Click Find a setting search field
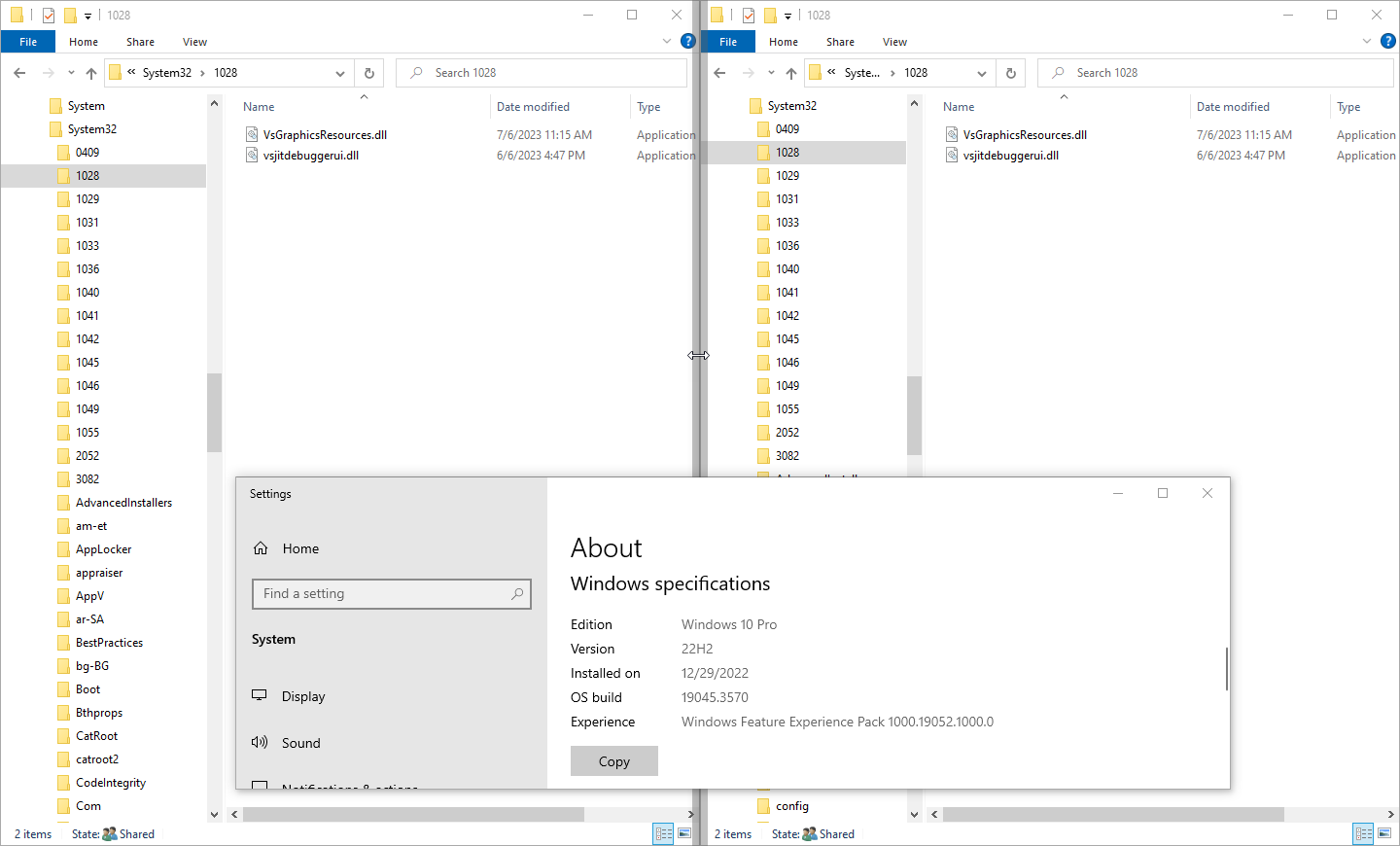Image resolution: width=1400 pixels, height=846 pixels. pyautogui.click(x=392, y=594)
